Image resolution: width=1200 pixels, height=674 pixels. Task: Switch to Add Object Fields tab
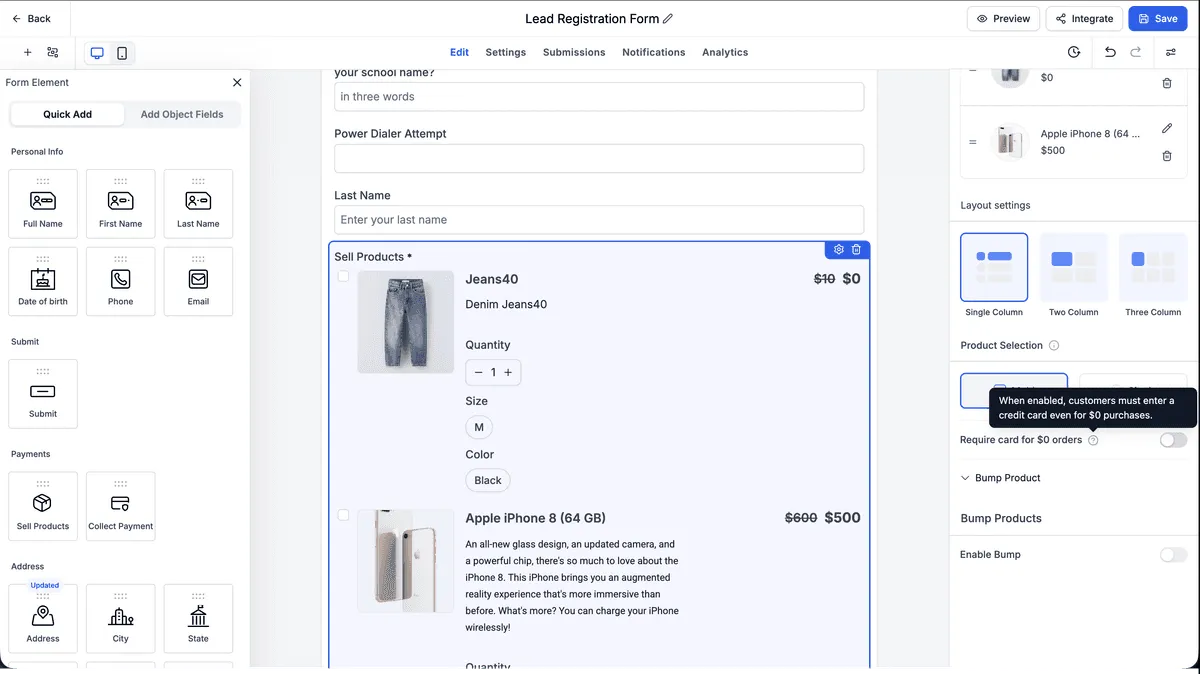(x=182, y=114)
